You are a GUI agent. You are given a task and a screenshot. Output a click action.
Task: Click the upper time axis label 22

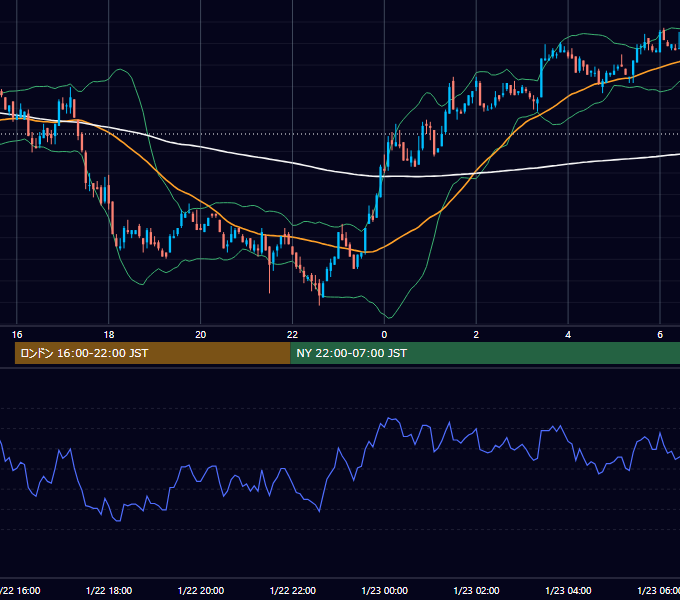pos(292,334)
